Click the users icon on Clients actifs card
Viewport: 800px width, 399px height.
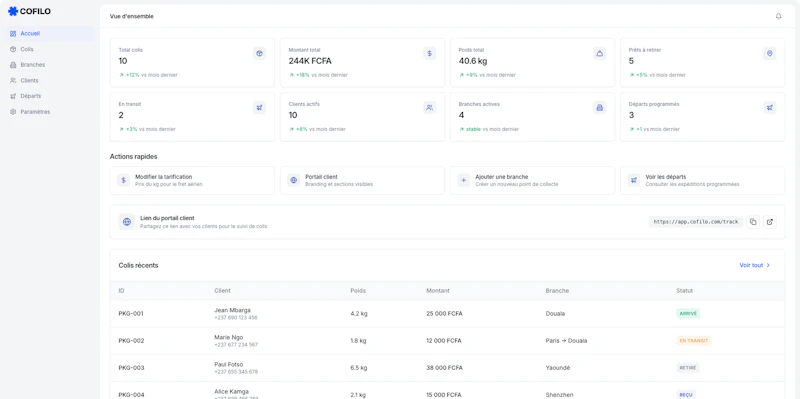pyautogui.click(x=430, y=107)
